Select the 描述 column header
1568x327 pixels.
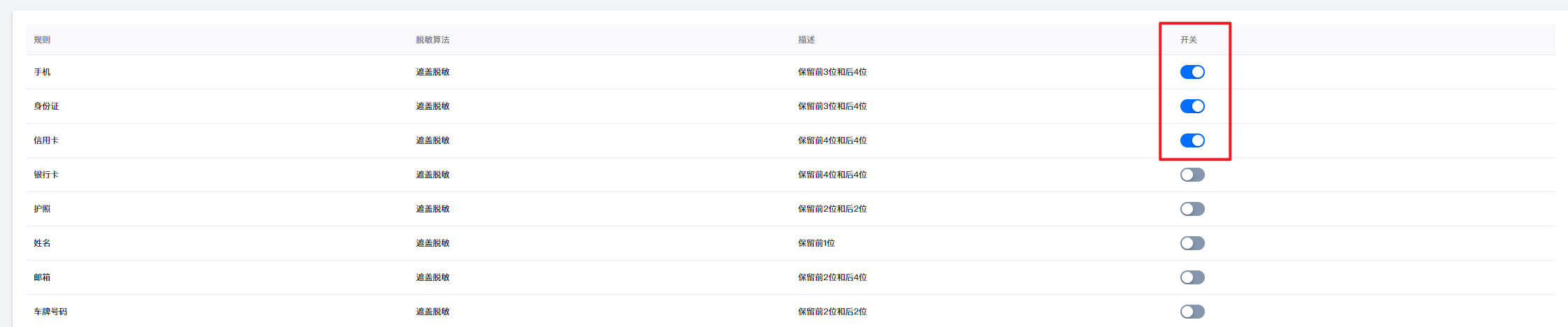coord(806,40)
